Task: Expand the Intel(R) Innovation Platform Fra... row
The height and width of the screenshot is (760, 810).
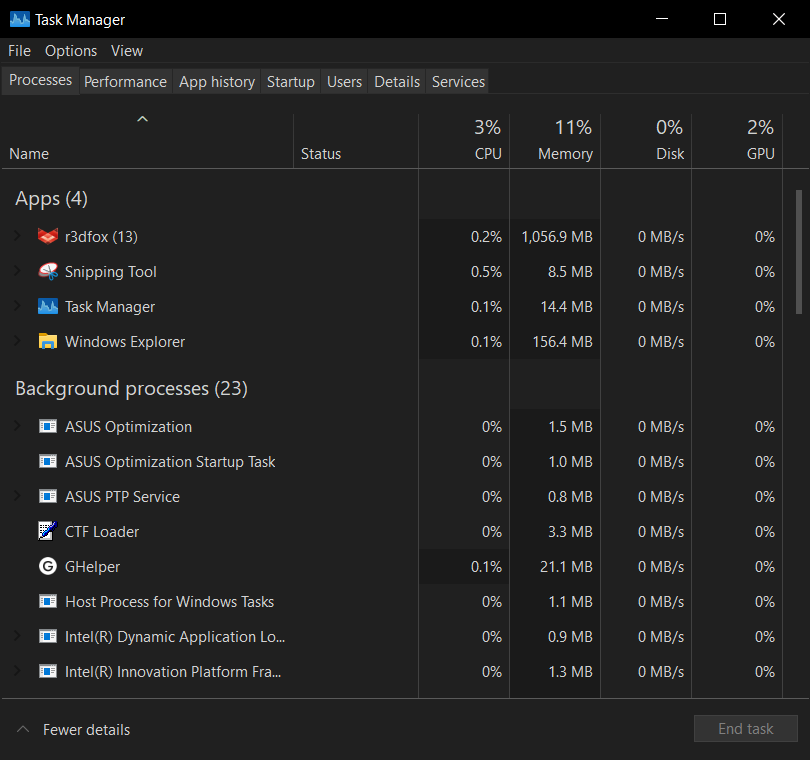Action: 17,672
